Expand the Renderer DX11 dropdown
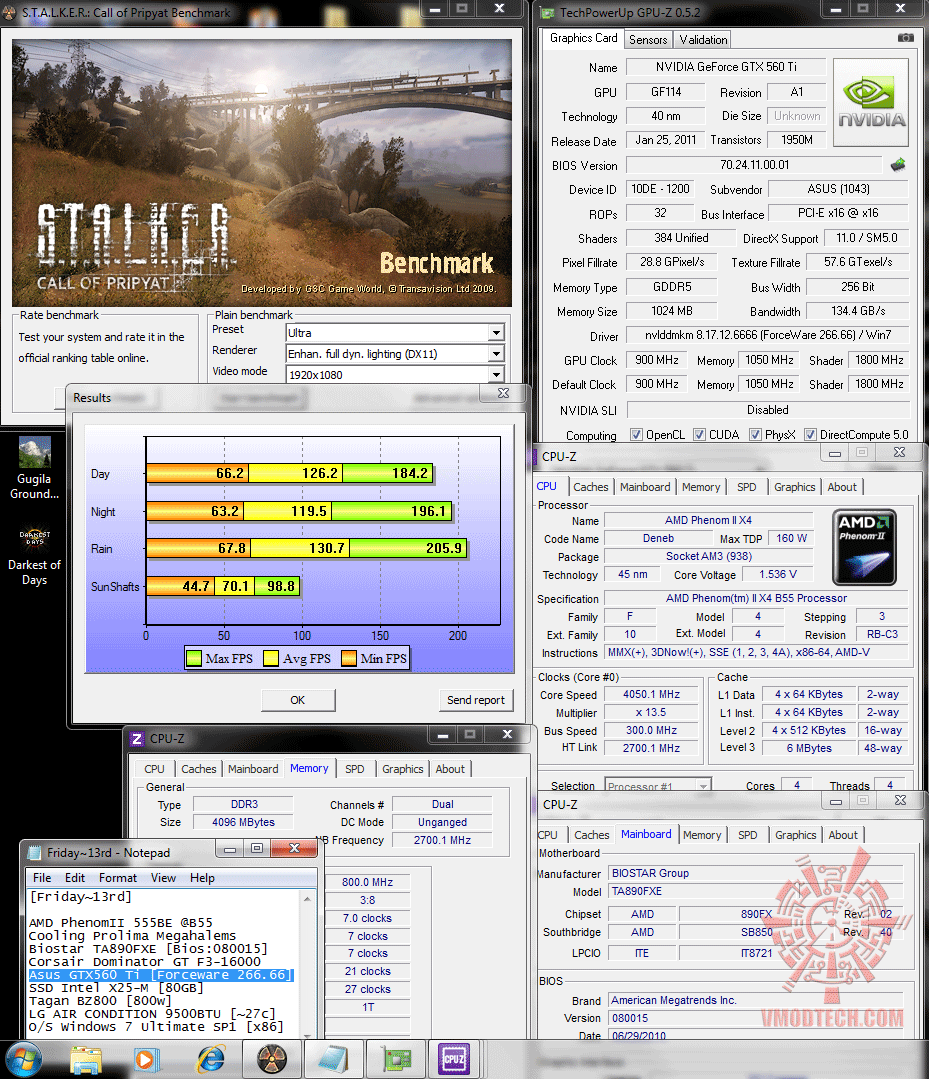The image size is (929, 1079). pos(496,354)
